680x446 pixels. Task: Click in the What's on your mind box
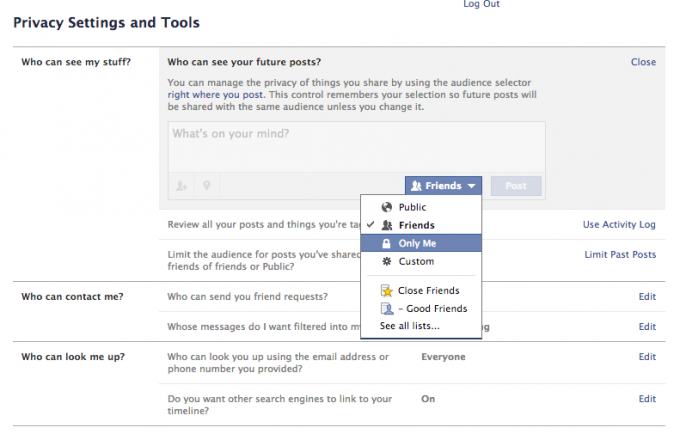tap(356, 147)
